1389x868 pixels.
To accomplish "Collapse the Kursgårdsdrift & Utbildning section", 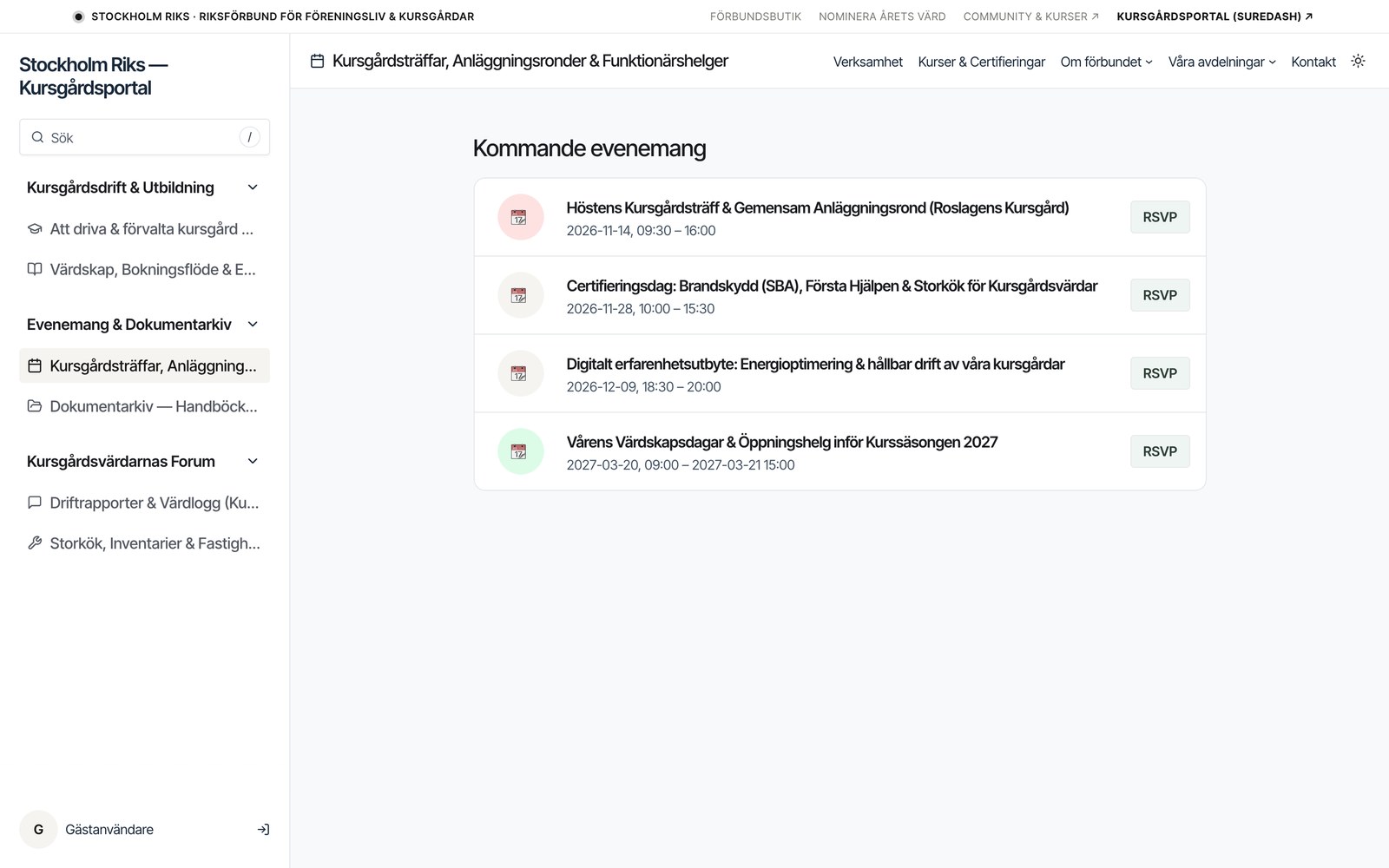I will pos(253,187).
